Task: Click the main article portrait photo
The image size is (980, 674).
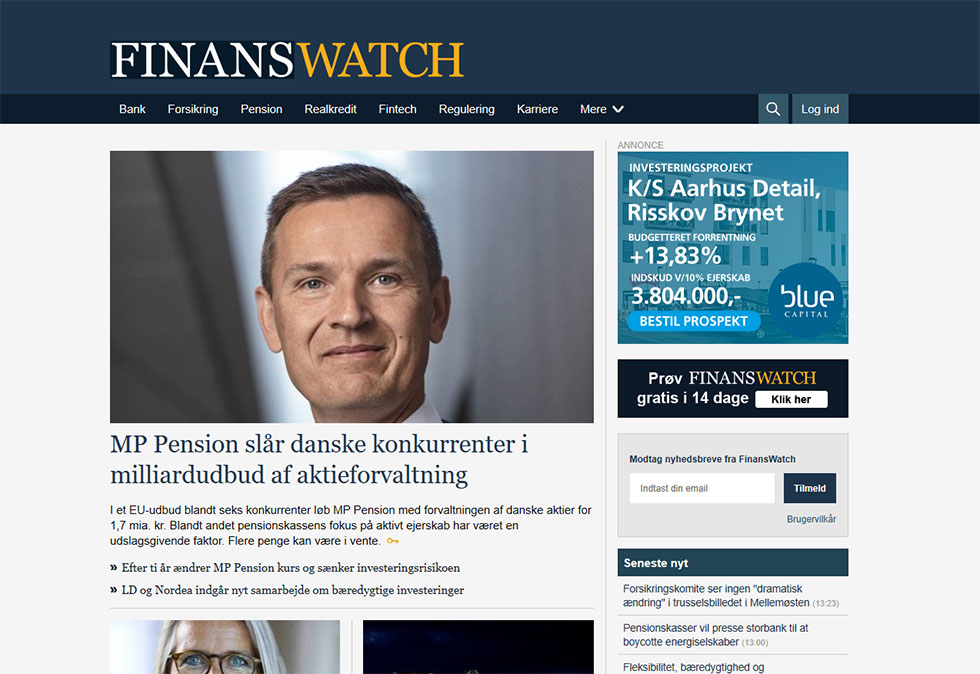Action: [352, 286]
